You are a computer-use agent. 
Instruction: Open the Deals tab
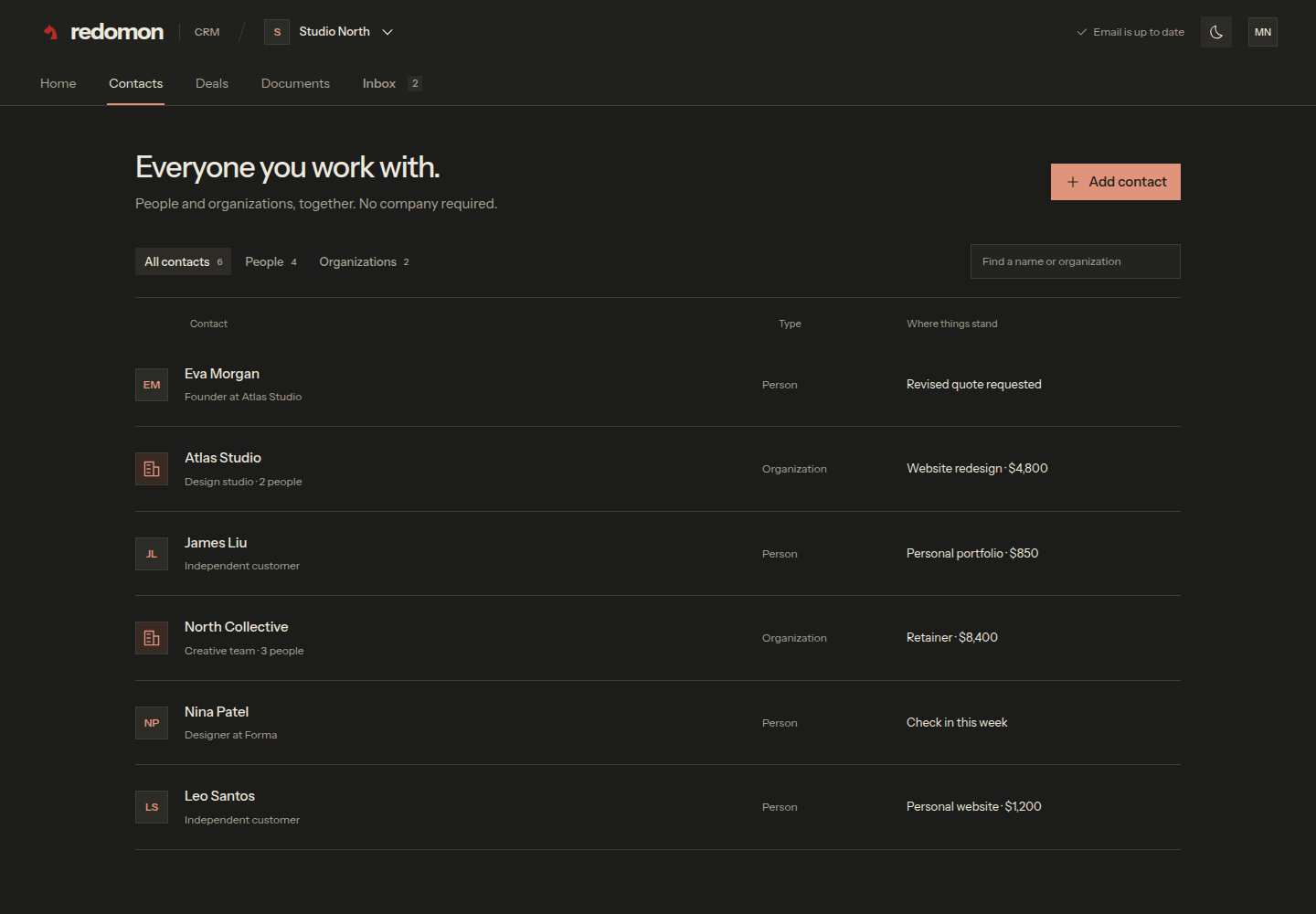pos(212,83)
